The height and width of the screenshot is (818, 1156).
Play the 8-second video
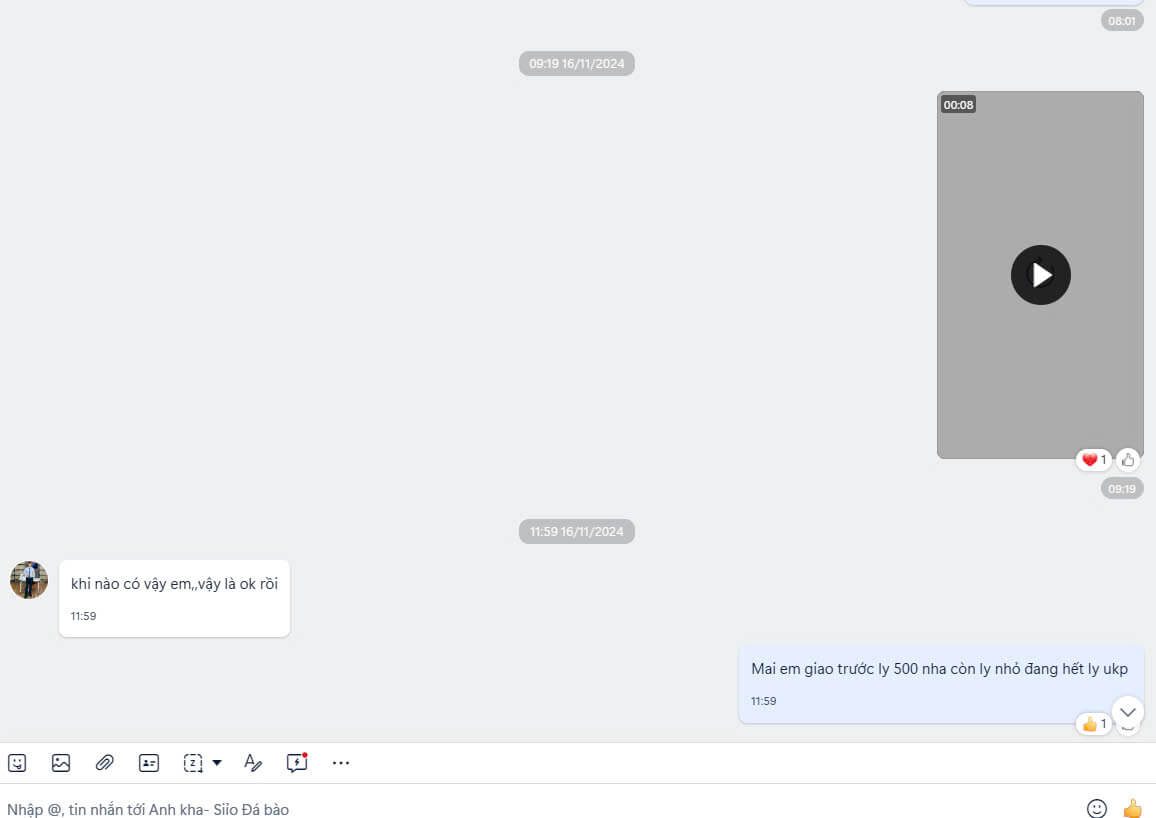1040,275
